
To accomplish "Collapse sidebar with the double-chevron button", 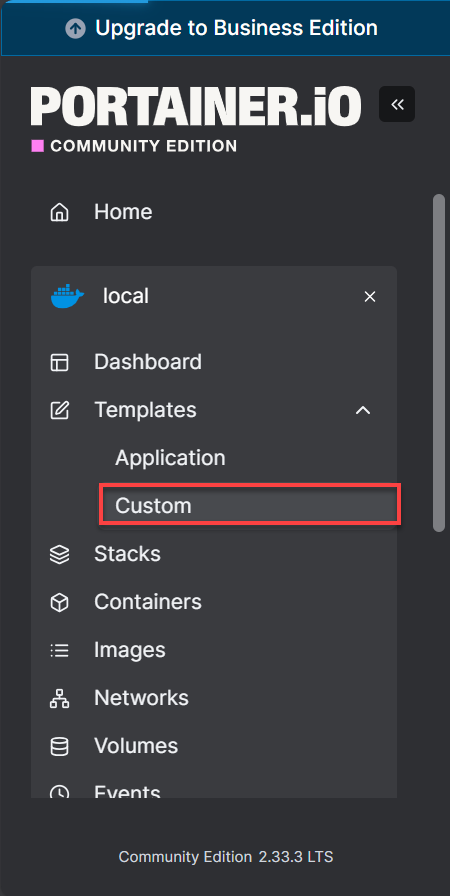I will click(x=397, y=104).
